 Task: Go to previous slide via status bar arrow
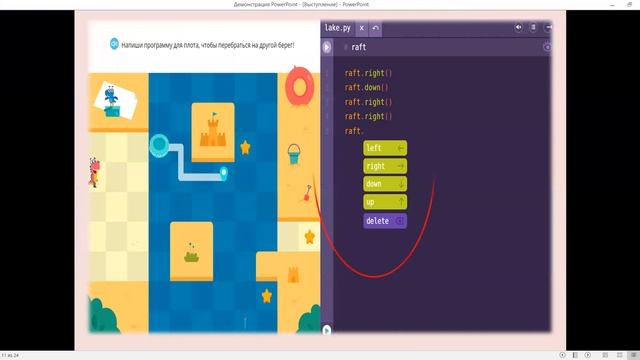(562, 355)
